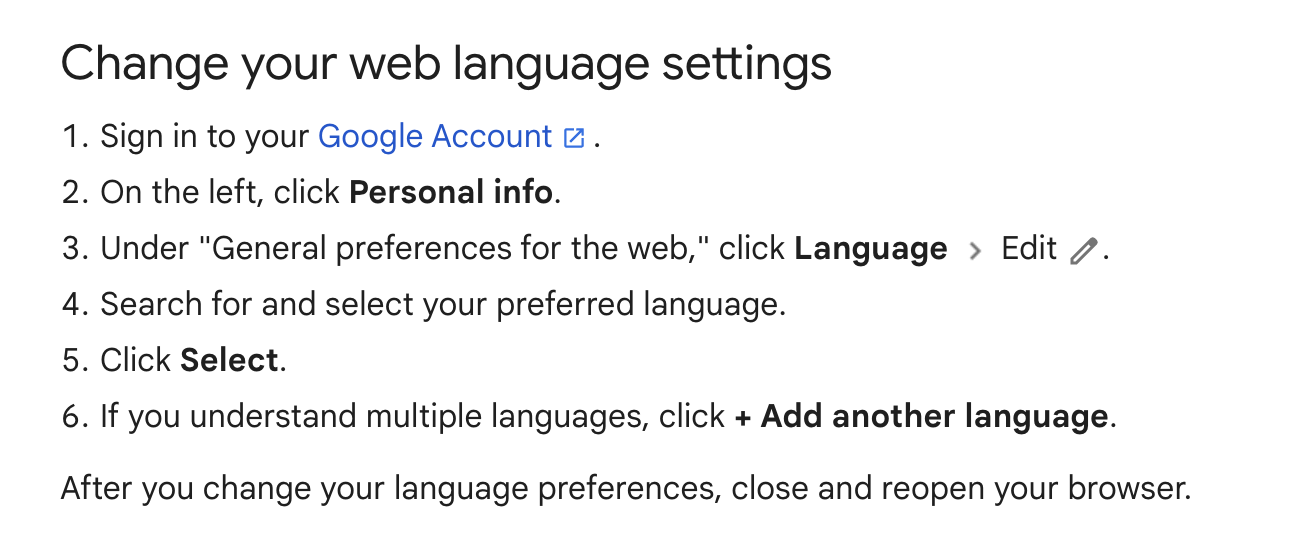Click the bold + Add another language text

coord(921,416)
